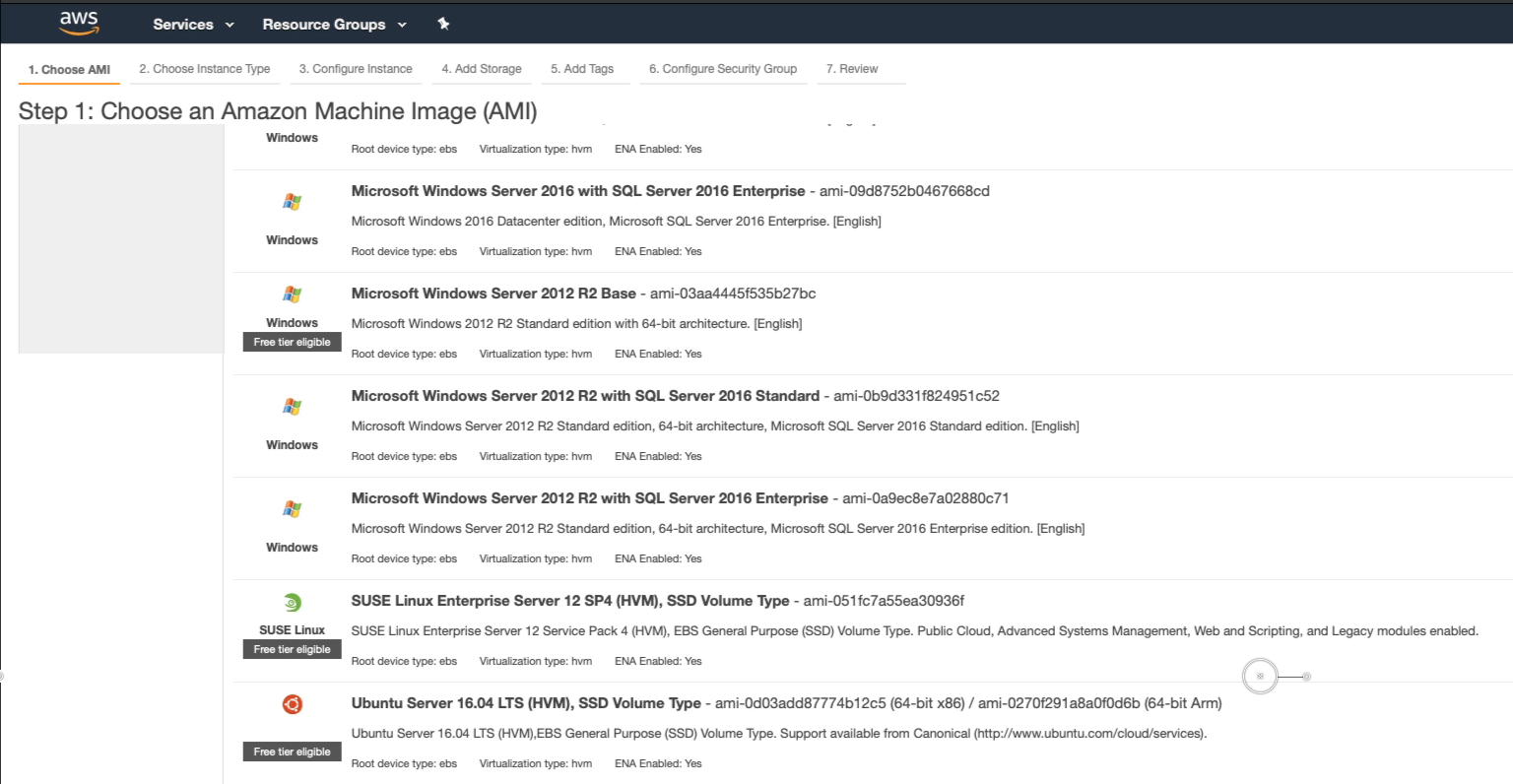Click Free tier eligible badge under Ubuntu

(x=292, y=751)
